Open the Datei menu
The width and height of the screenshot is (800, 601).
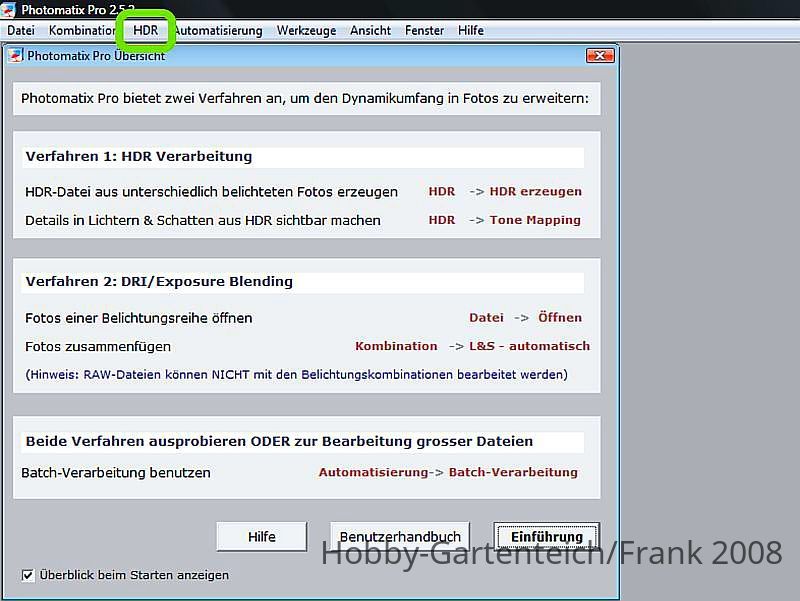[x=21, y=31]
